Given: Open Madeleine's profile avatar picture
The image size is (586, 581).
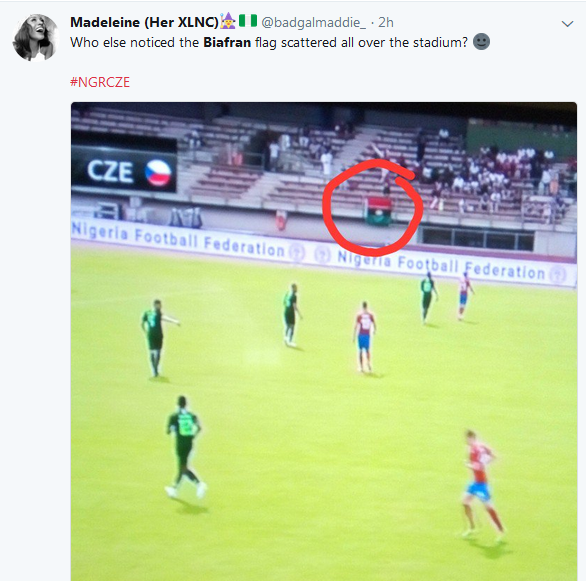Looking at the screenshot, I should point(36,37).
